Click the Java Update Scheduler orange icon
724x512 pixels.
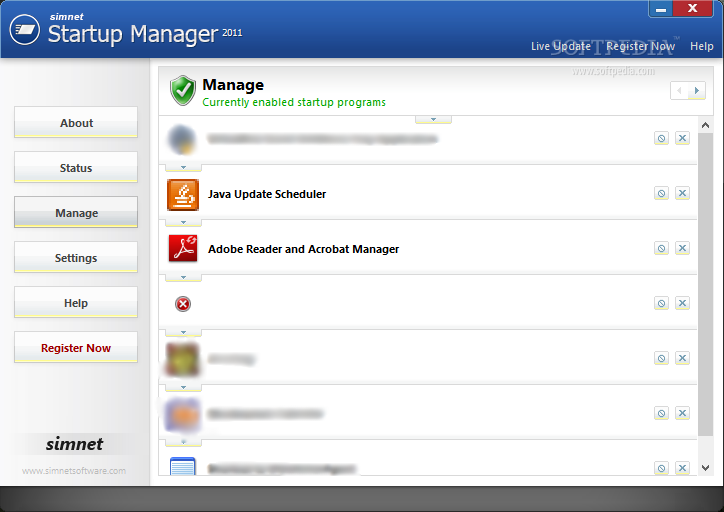tap(183, 194)
